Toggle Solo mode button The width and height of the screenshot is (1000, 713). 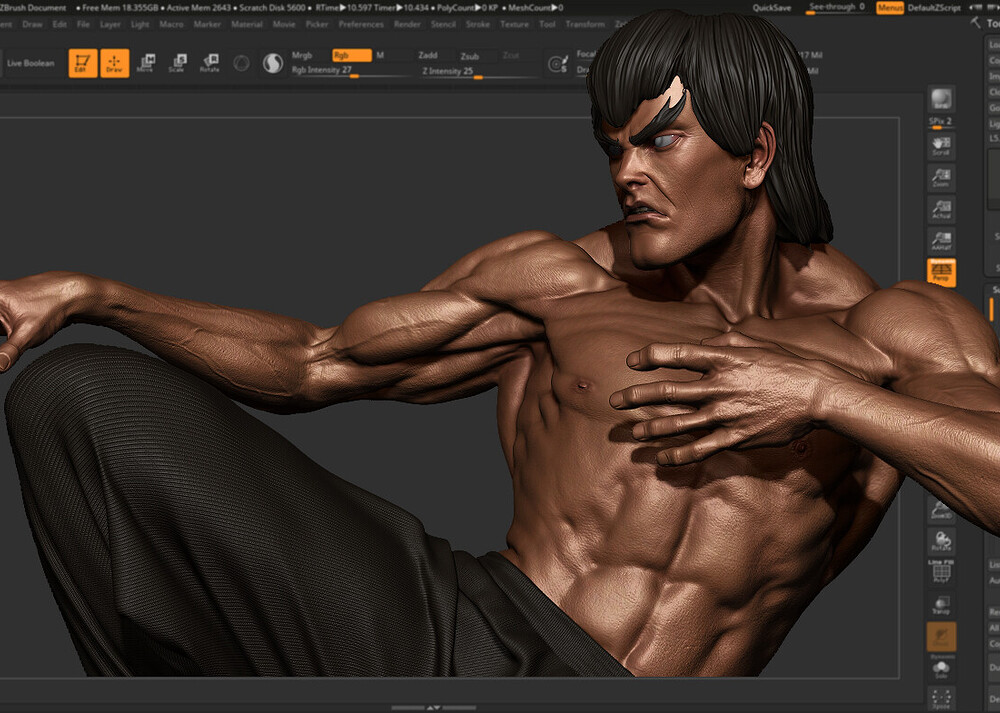click(x=941, y=670)
